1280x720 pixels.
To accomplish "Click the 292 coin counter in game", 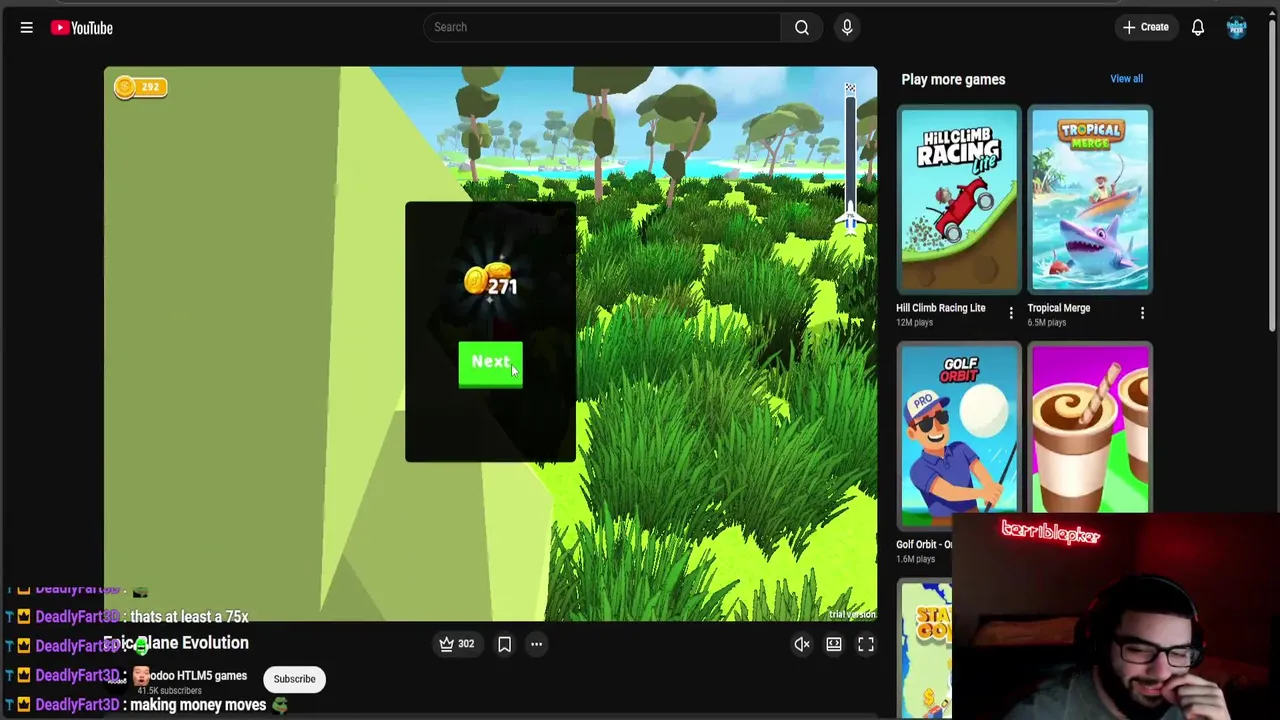I will [140, 87].
